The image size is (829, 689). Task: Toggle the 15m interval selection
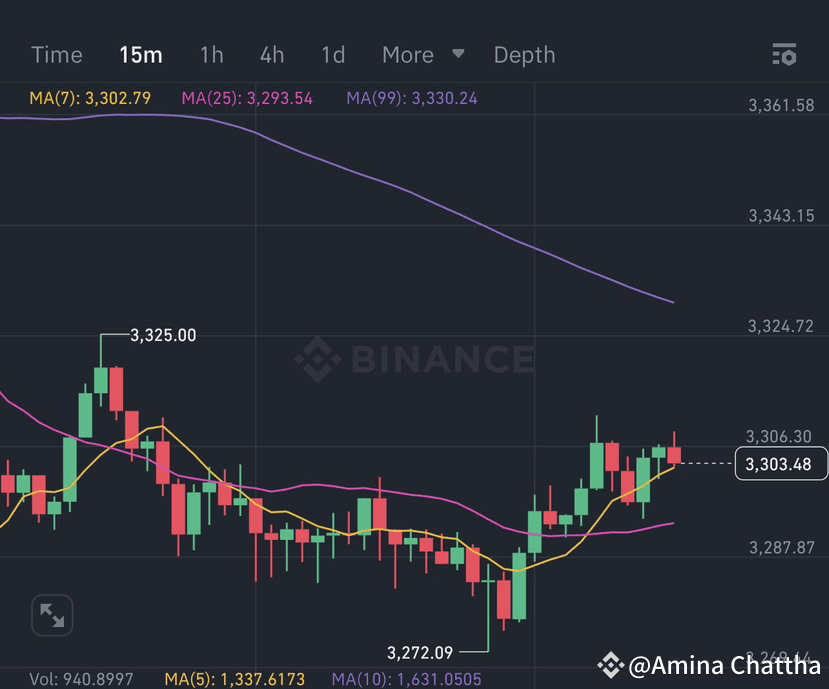pyautogui.click(x=140, y=55)
